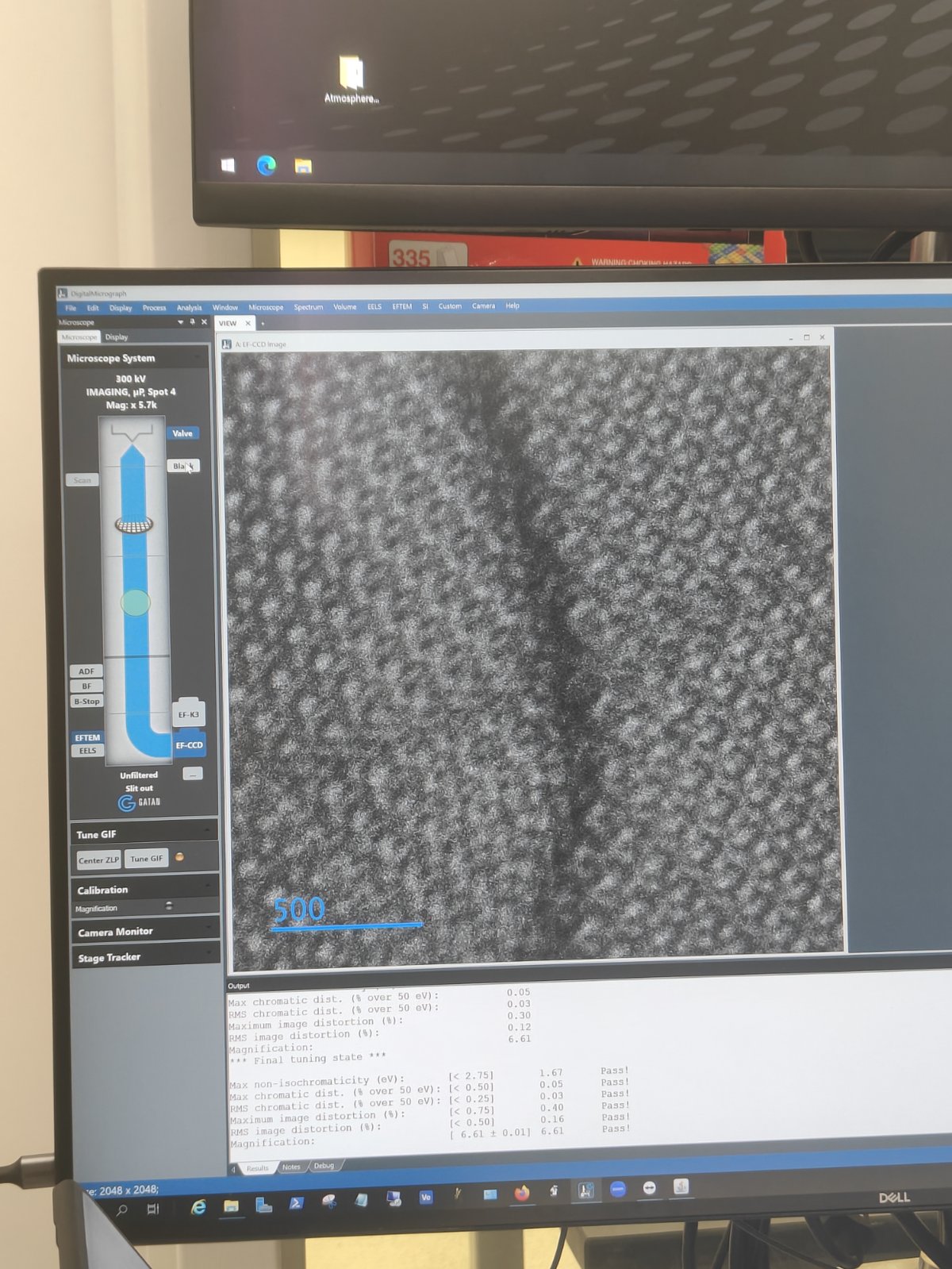952x1269 pixels.
Task: Click the TeamViewer-style arrows taskbar icon
Action: pos(650,1188)
